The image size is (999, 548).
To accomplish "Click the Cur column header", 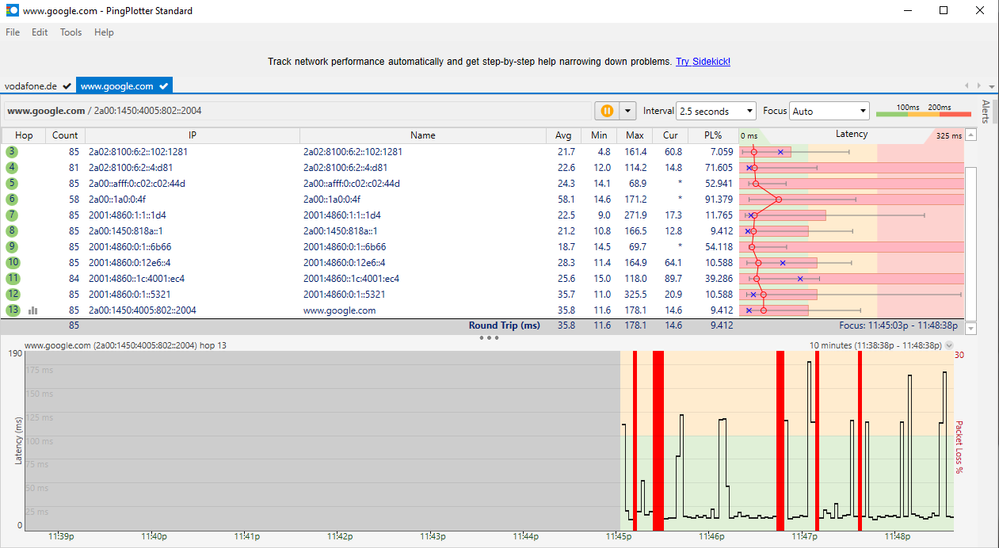I will [670, 135].
